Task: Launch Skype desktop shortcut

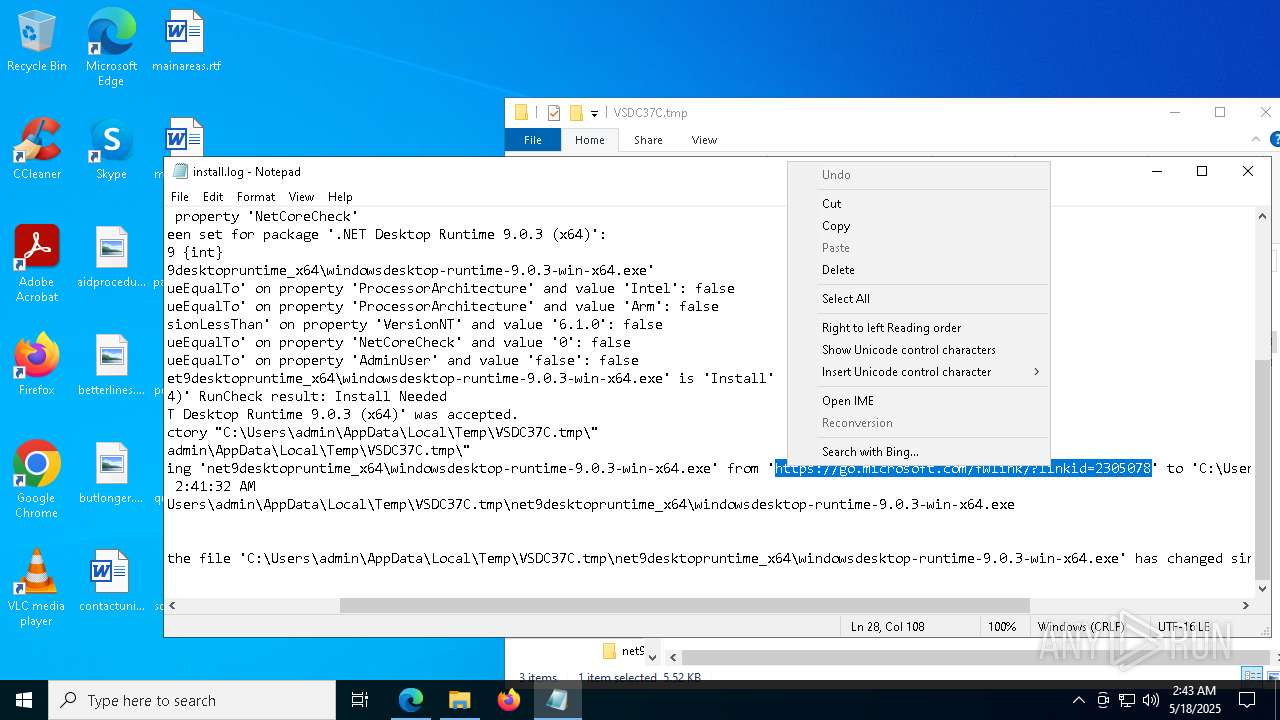Action: click(111, 149)
